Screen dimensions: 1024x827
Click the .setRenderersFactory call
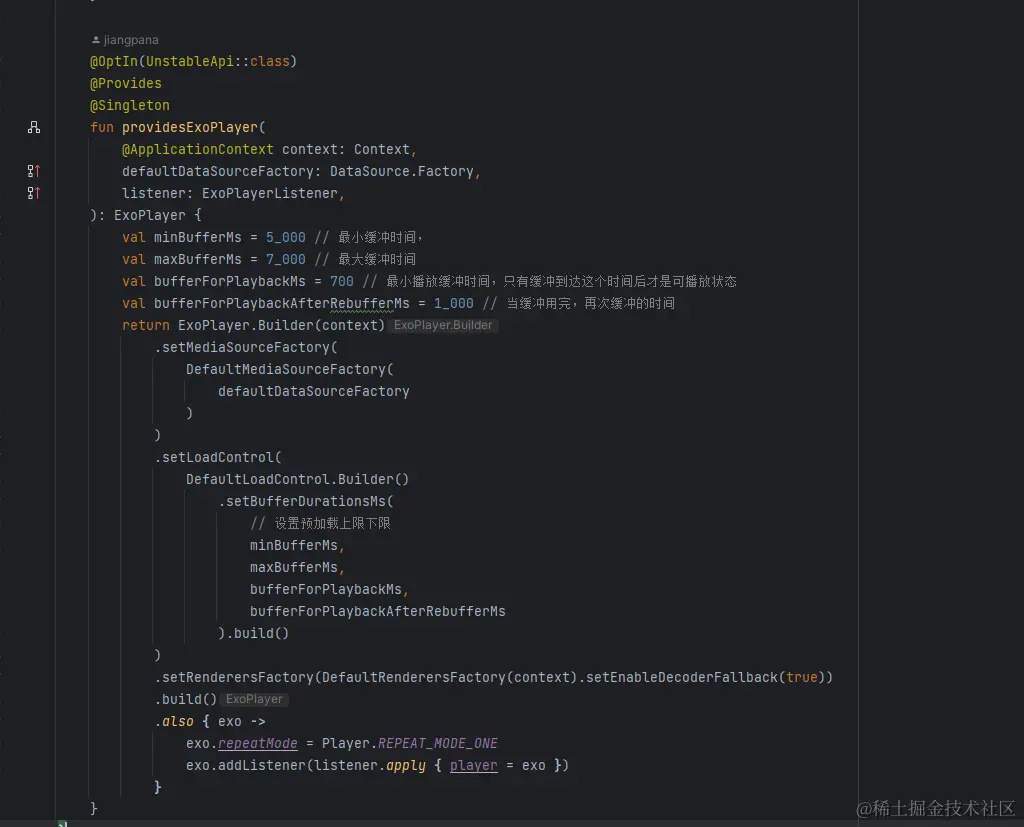pyautogui.click(x=234, y=677)
